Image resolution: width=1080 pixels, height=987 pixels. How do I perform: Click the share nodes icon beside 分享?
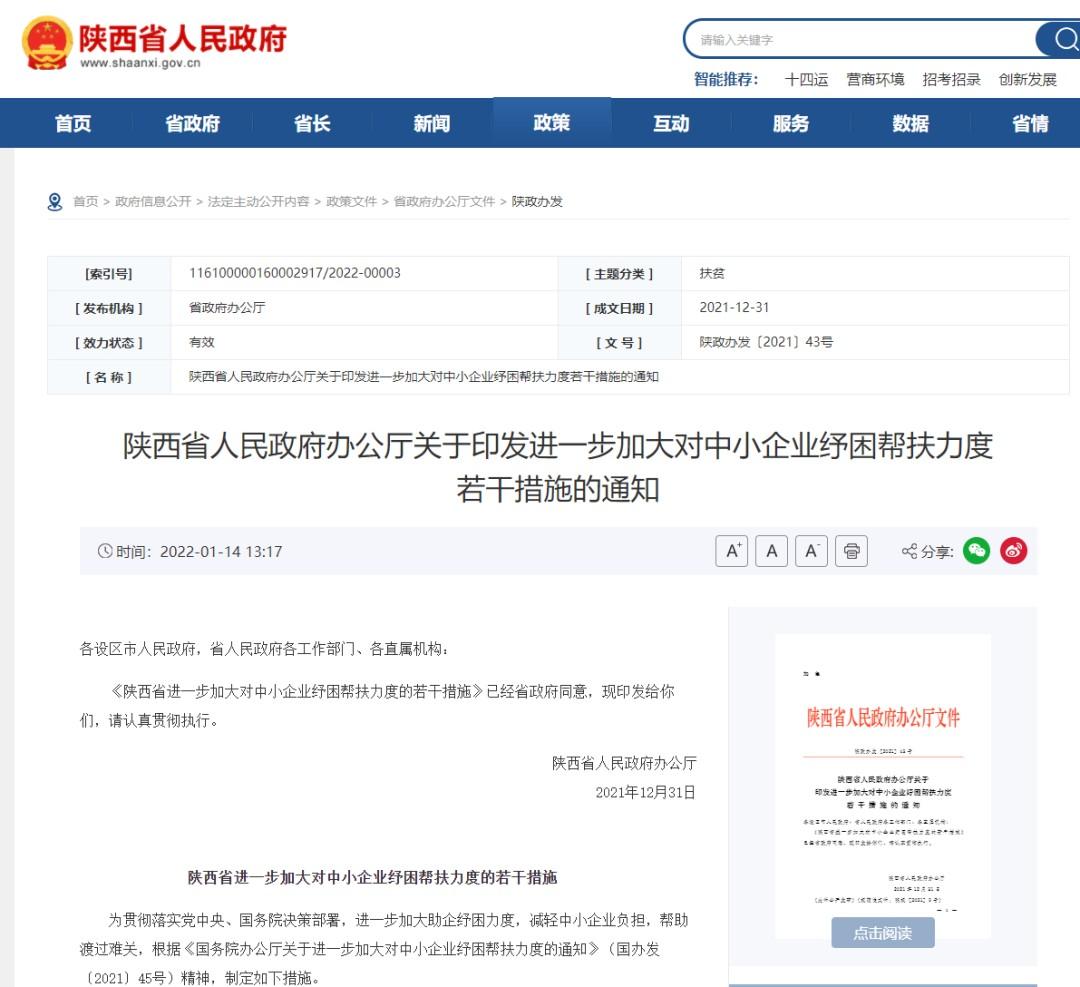point(909,551)
